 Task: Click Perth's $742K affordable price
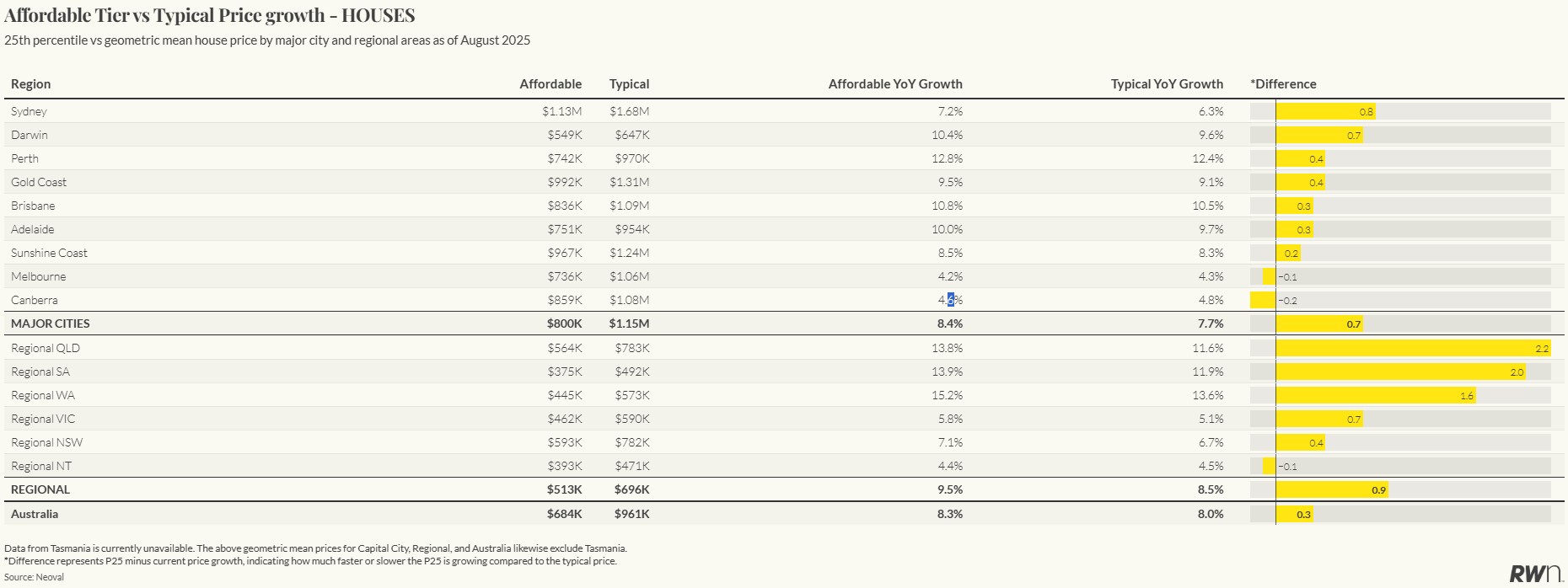tap(564, 158)
